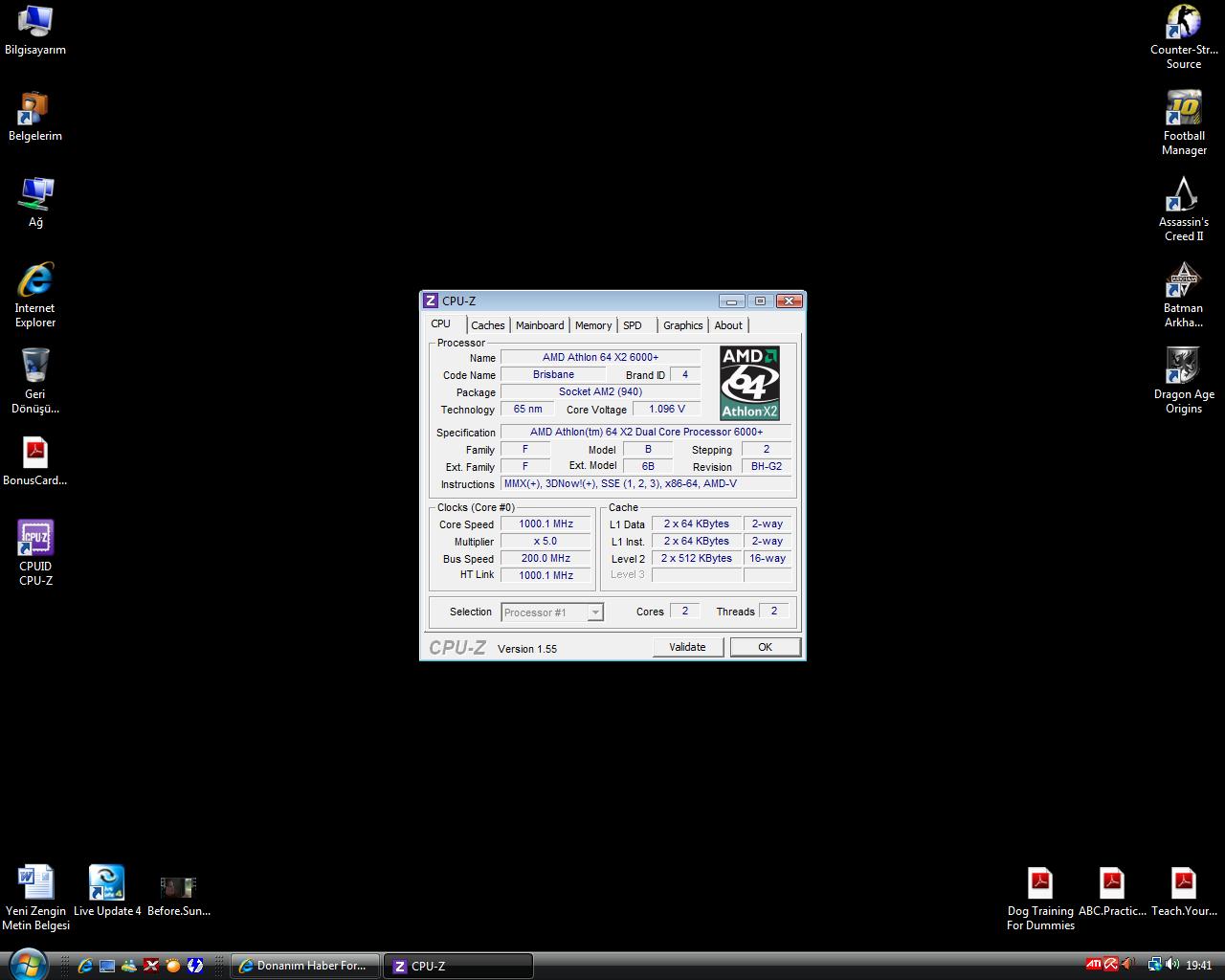
Task: Switch to the Memory tab
Action: click(593, 325)
